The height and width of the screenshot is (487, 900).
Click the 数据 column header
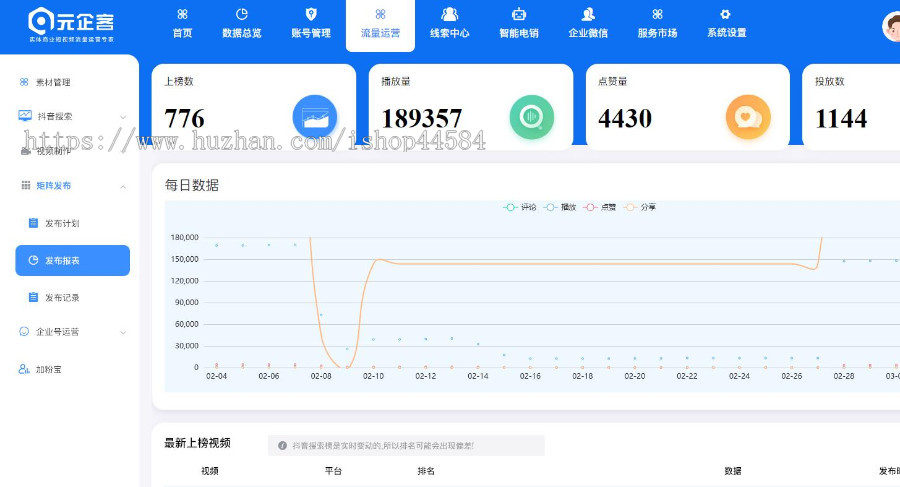pyautogui.click(x=733, y=471)
